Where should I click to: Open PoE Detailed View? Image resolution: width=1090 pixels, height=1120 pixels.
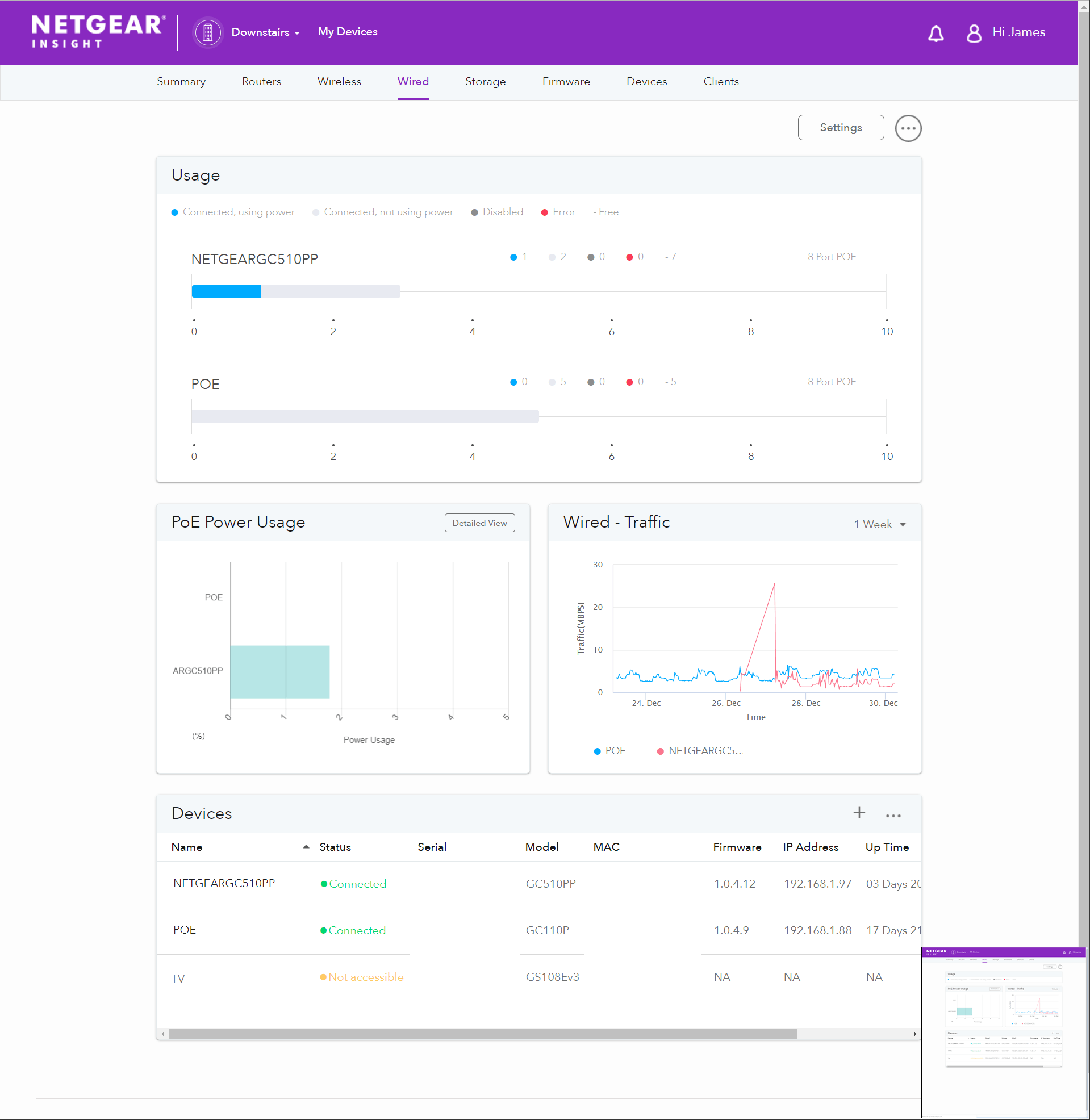pos(479,523)
